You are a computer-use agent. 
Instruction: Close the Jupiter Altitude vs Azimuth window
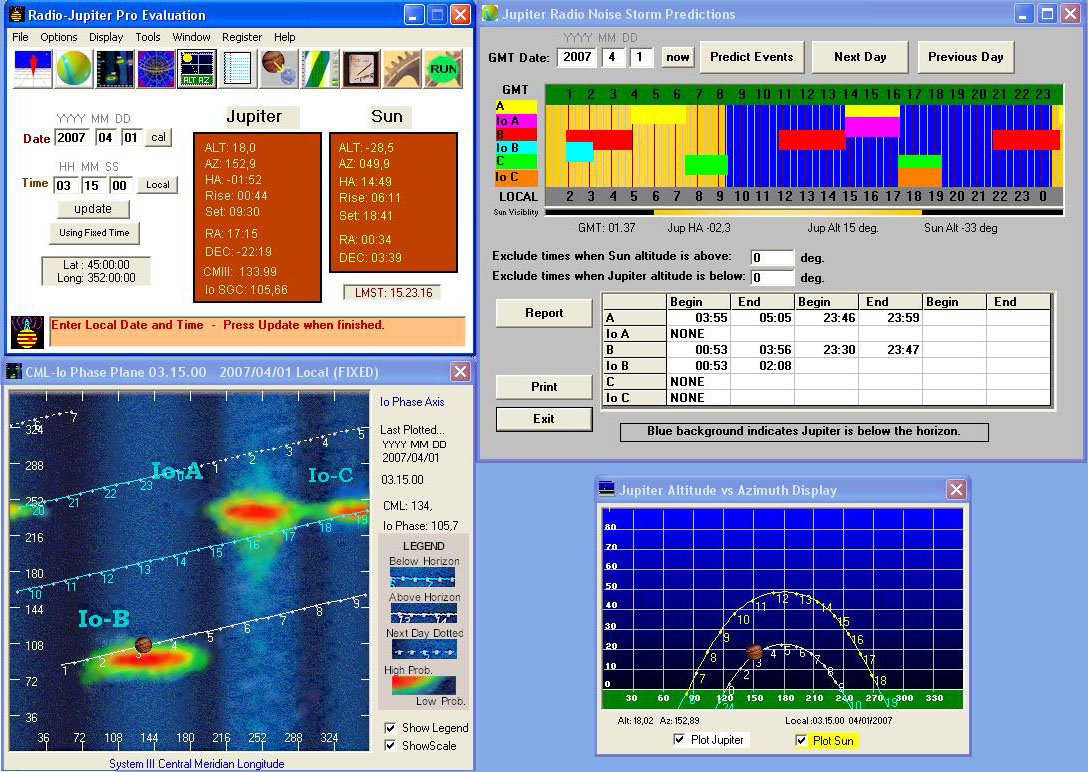(x=956, y=490)
